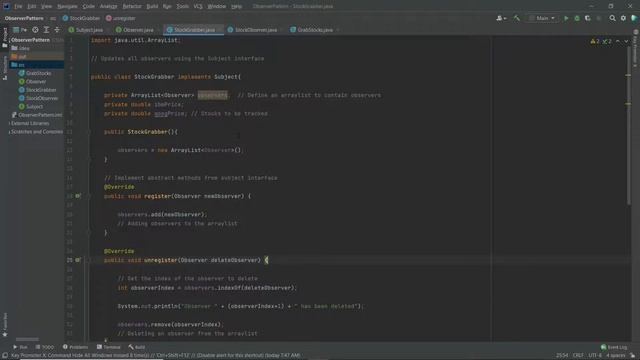Screen dimensions: 640x360
Task: Open the Edit menu
Action: click(x=31, y=6)
